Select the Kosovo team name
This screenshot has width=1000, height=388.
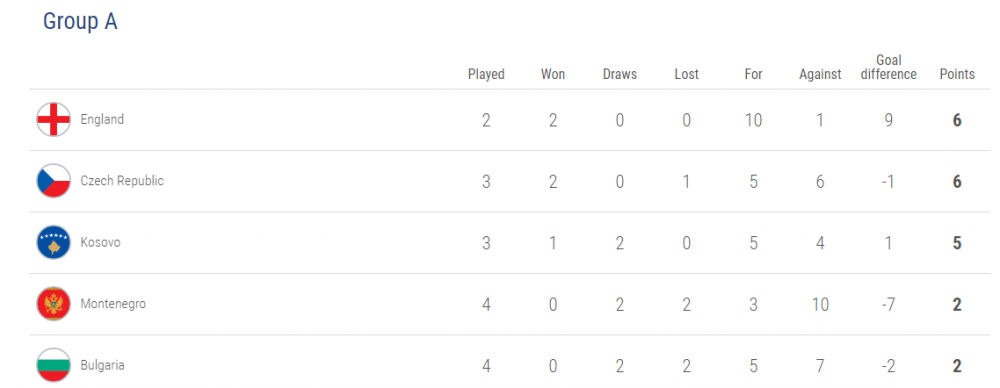[x=100, y=242]
